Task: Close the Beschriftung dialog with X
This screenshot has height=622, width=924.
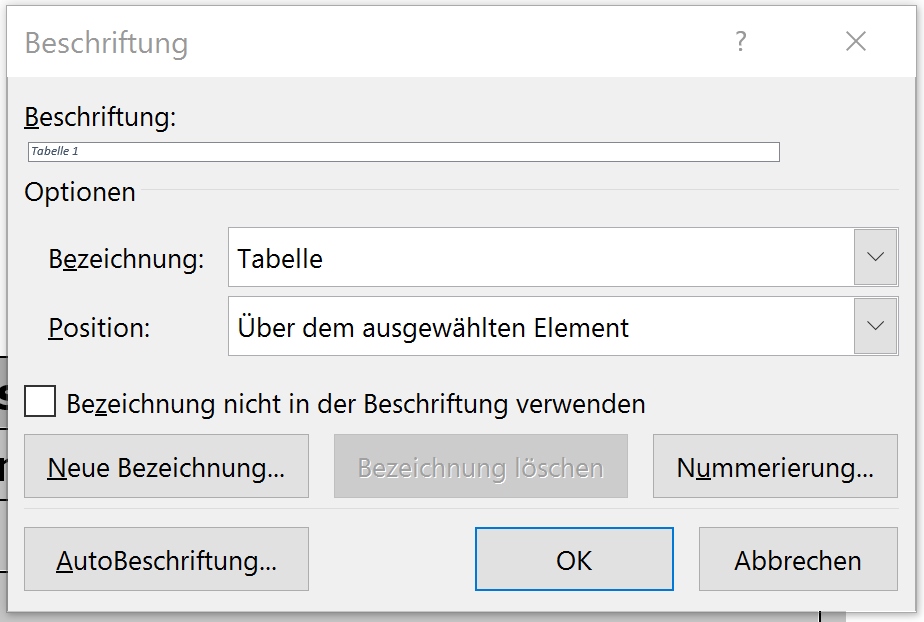Action: coord(856,42)
